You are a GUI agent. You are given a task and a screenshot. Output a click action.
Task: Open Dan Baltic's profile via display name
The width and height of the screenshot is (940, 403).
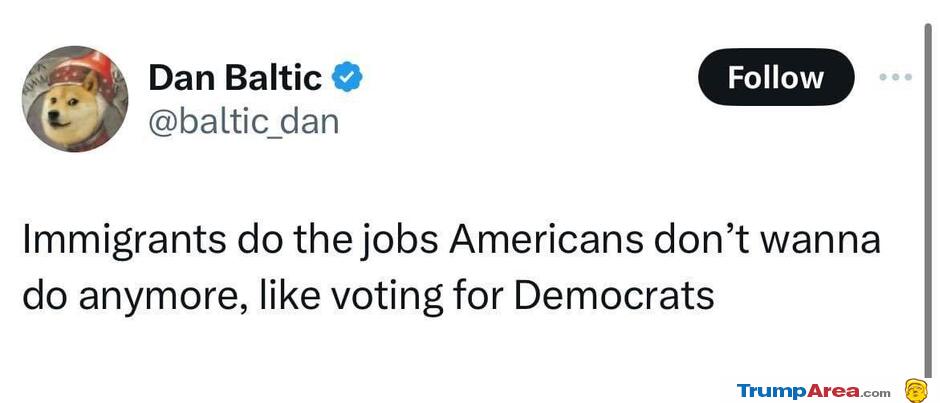point(235,77)
